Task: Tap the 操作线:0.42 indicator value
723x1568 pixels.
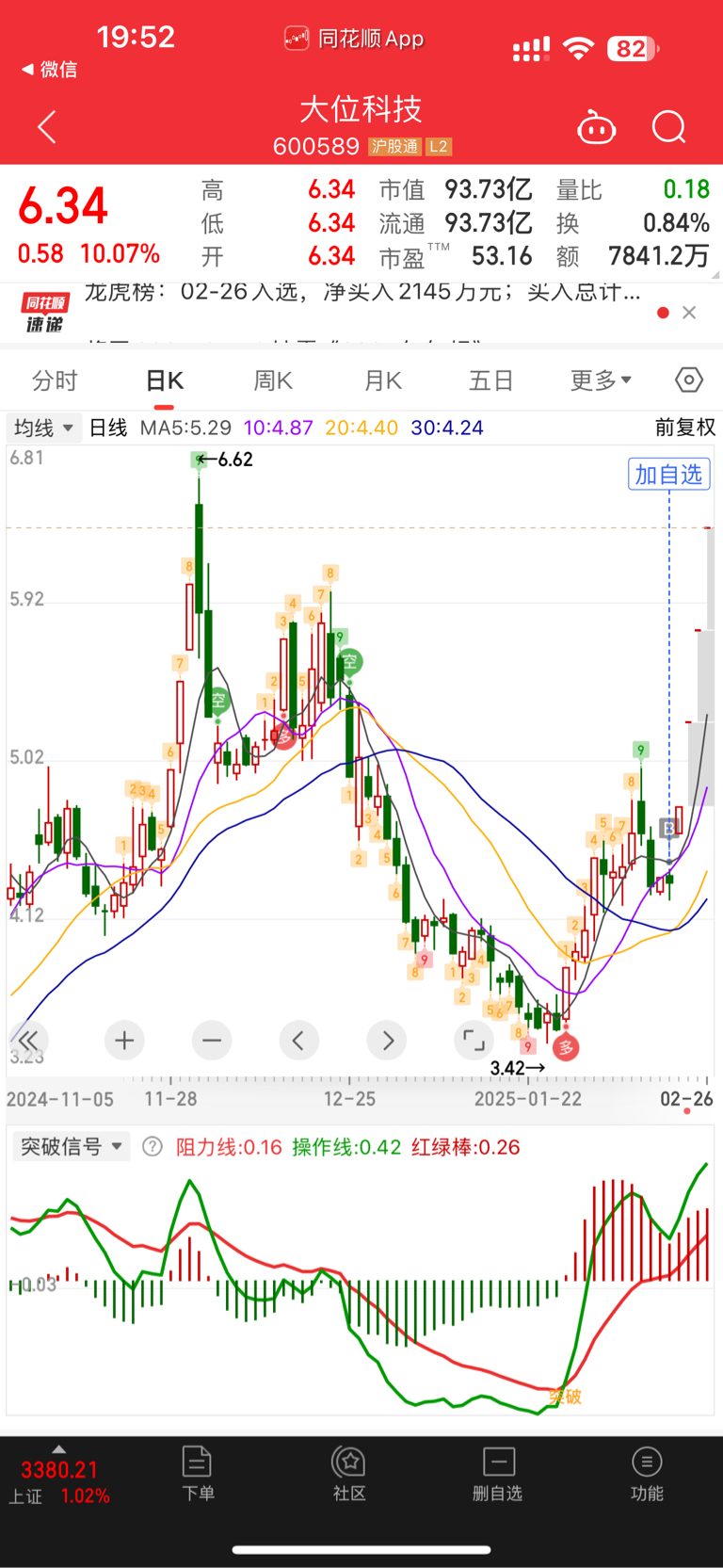Action: [346, 1147]
